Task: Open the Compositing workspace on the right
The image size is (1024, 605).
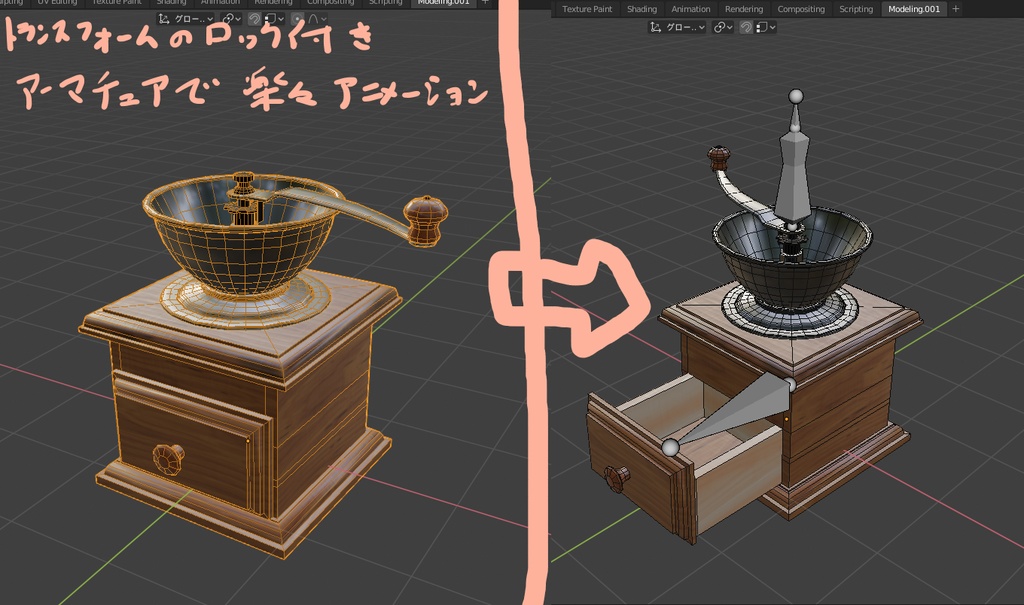Action: tap(801, 9)
